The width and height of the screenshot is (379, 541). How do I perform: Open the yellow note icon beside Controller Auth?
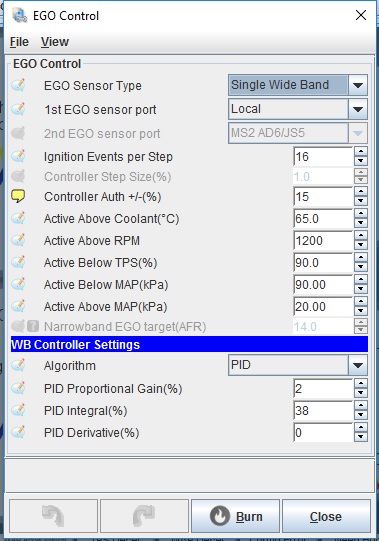tap(18, 196)
